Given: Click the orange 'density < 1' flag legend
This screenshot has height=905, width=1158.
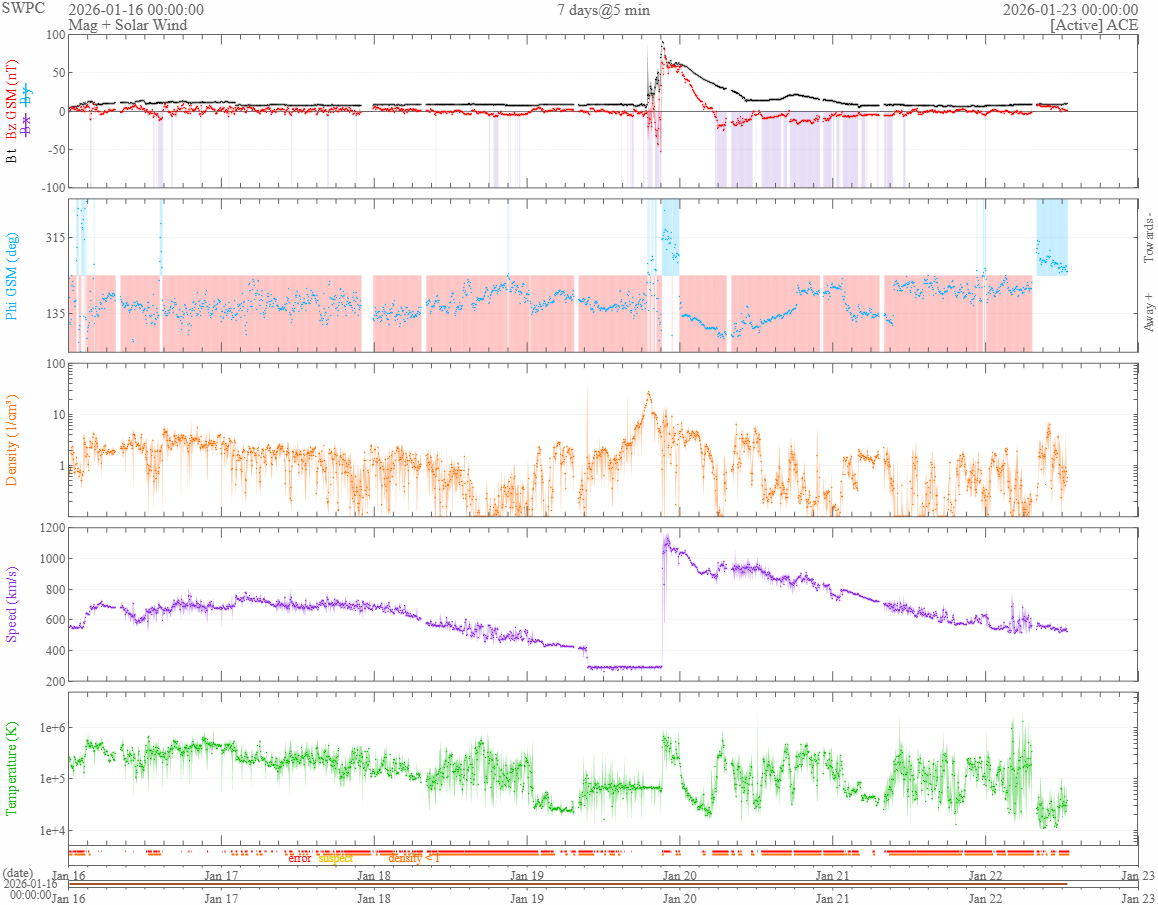Looking at the screenshot, I should point(414,858).
